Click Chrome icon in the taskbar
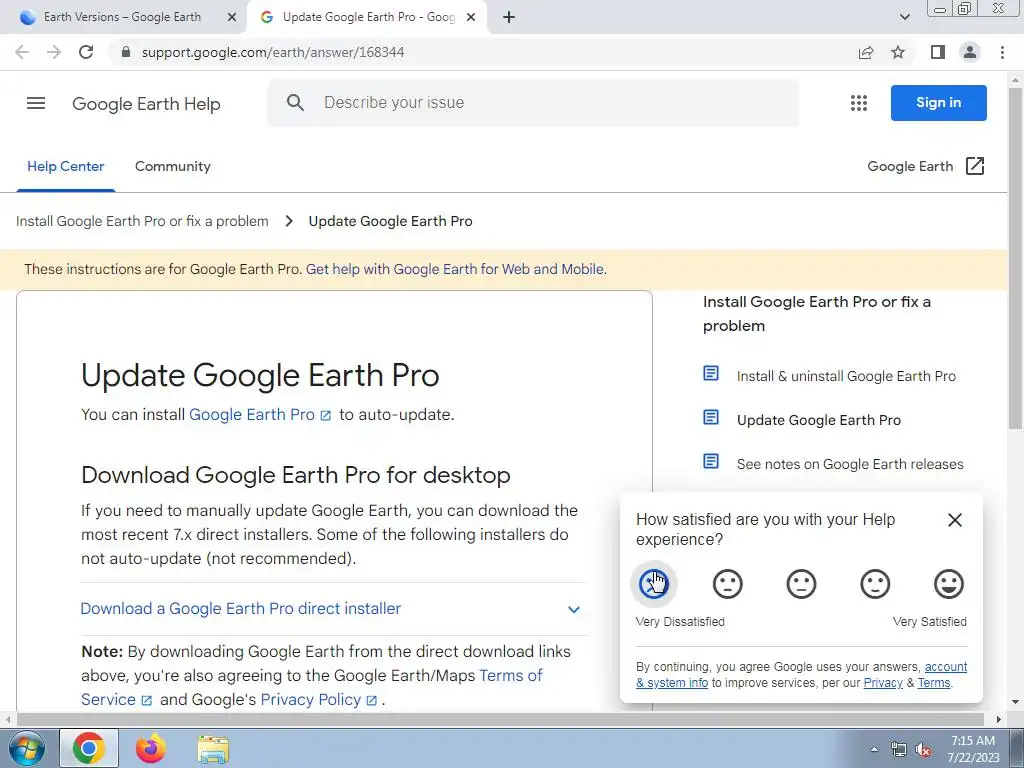Viewport: 1024px width, 768px height. (x=89, y=748)
